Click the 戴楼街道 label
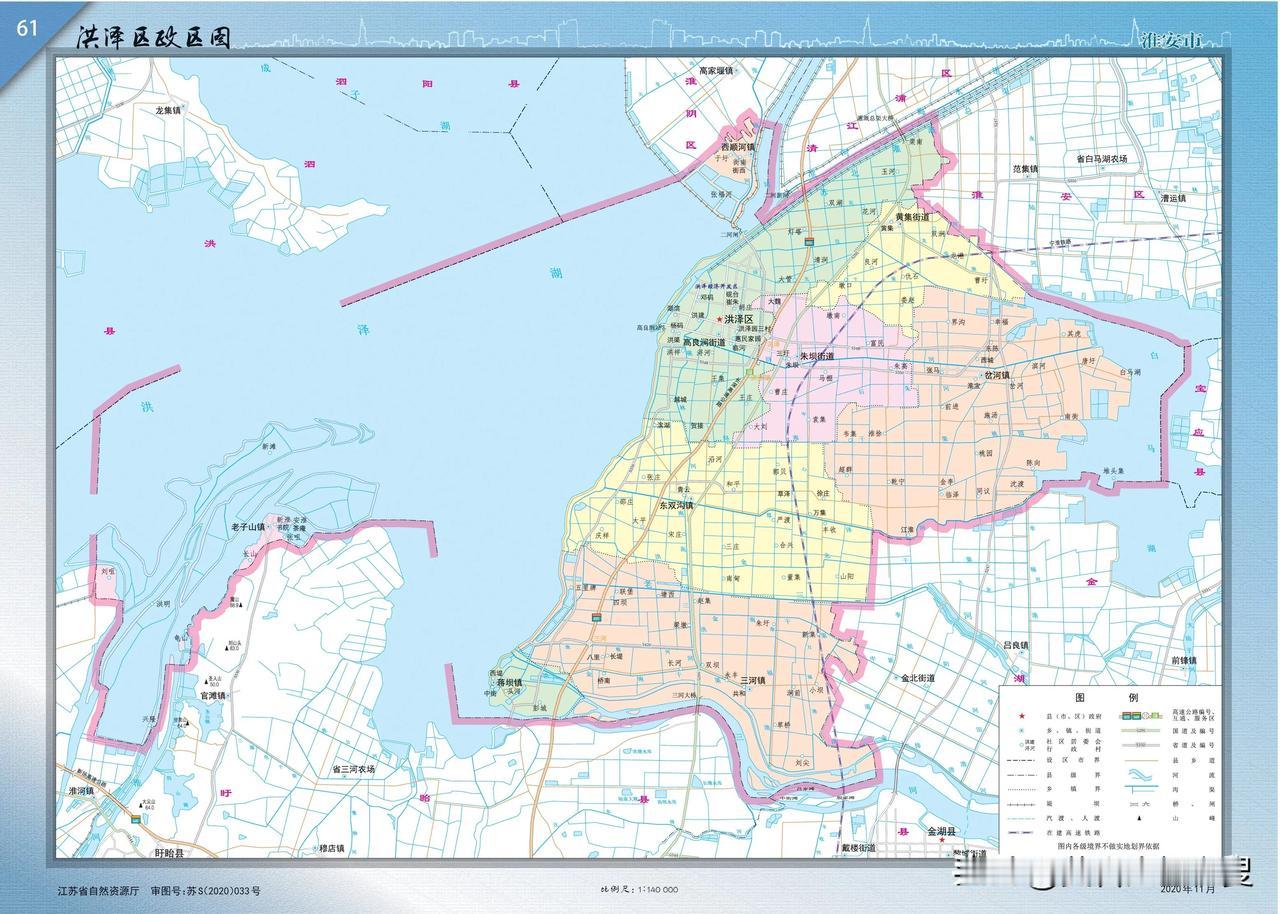This screenshot has height=914, width=1280. [x=858, y=847]
